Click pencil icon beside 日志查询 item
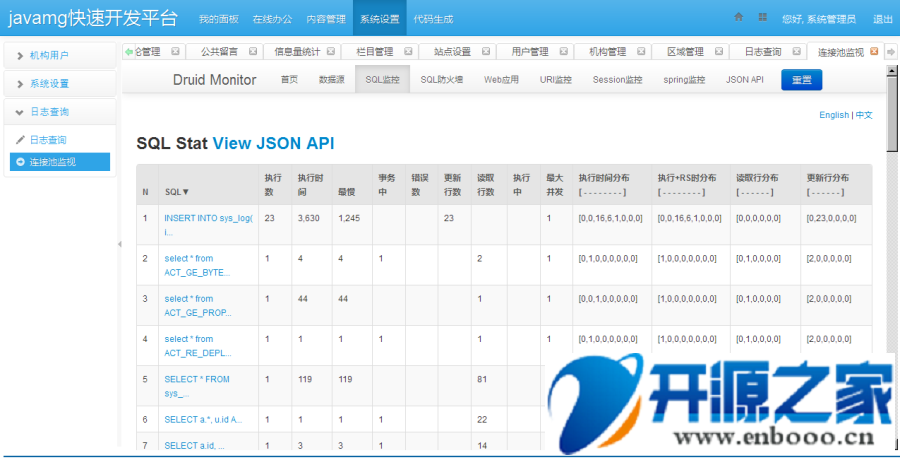 click(x=20, y=140)
